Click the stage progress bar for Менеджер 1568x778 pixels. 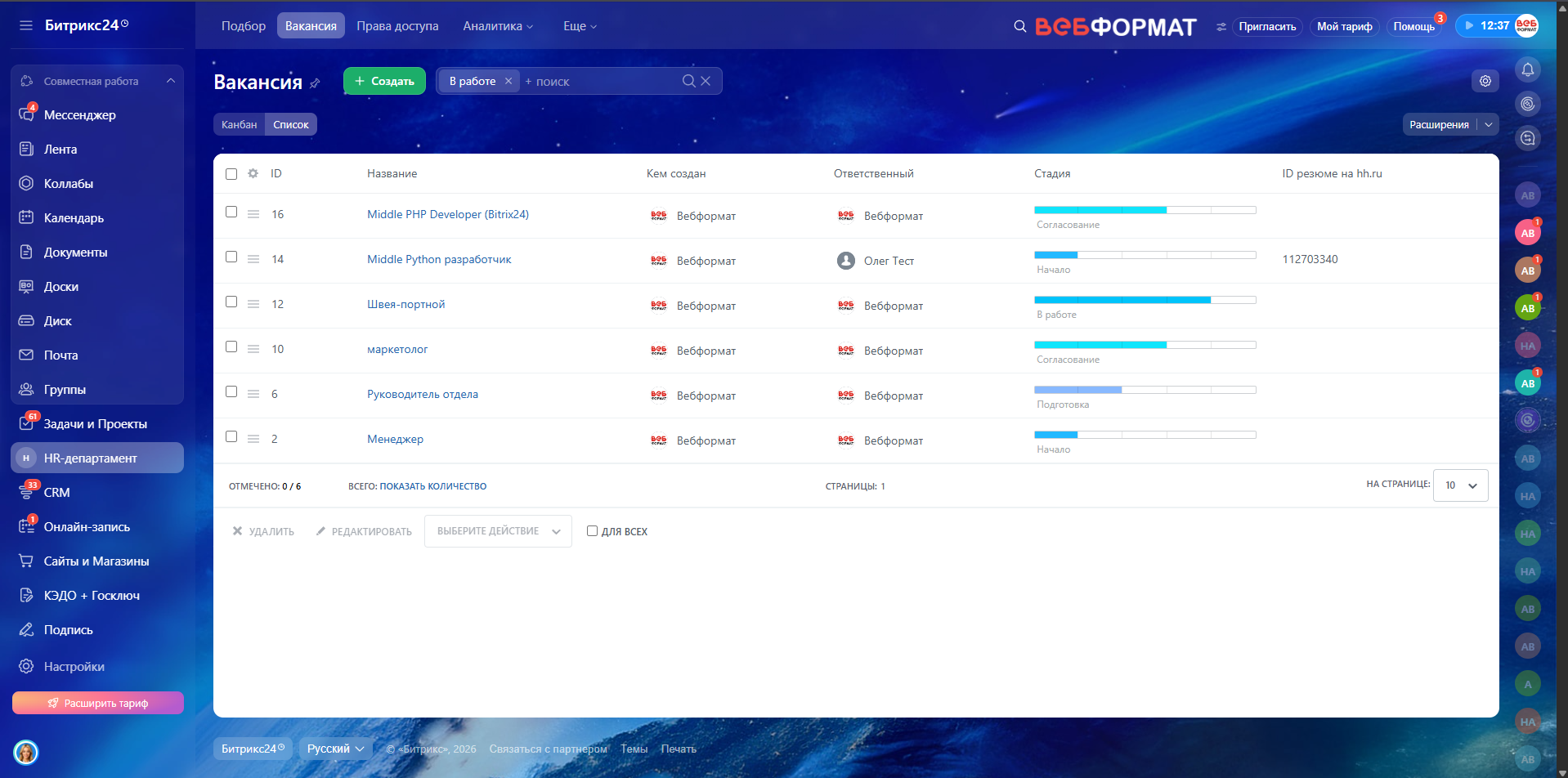[x=1145, y=435]
